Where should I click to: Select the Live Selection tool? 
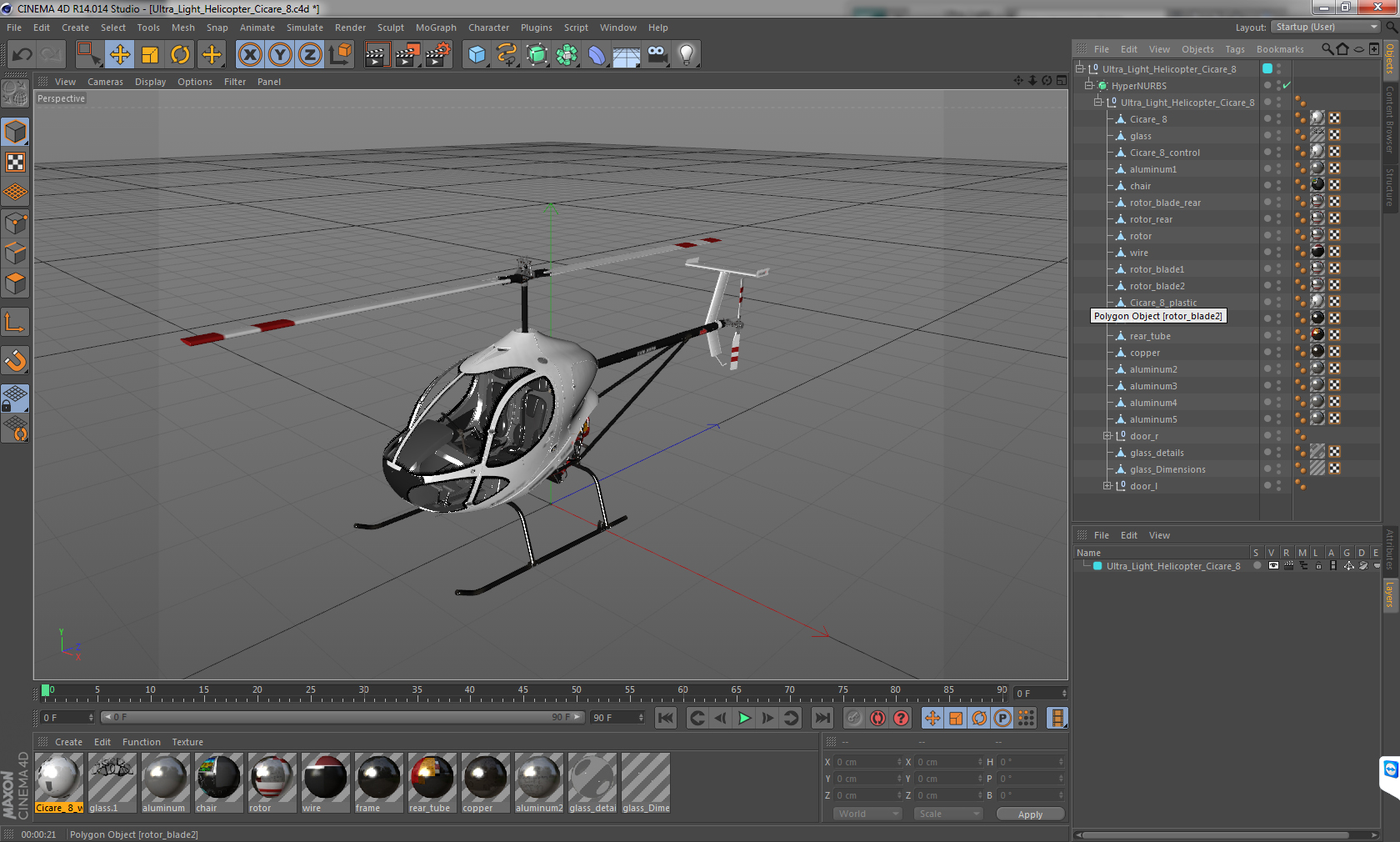tap(87, 55)
